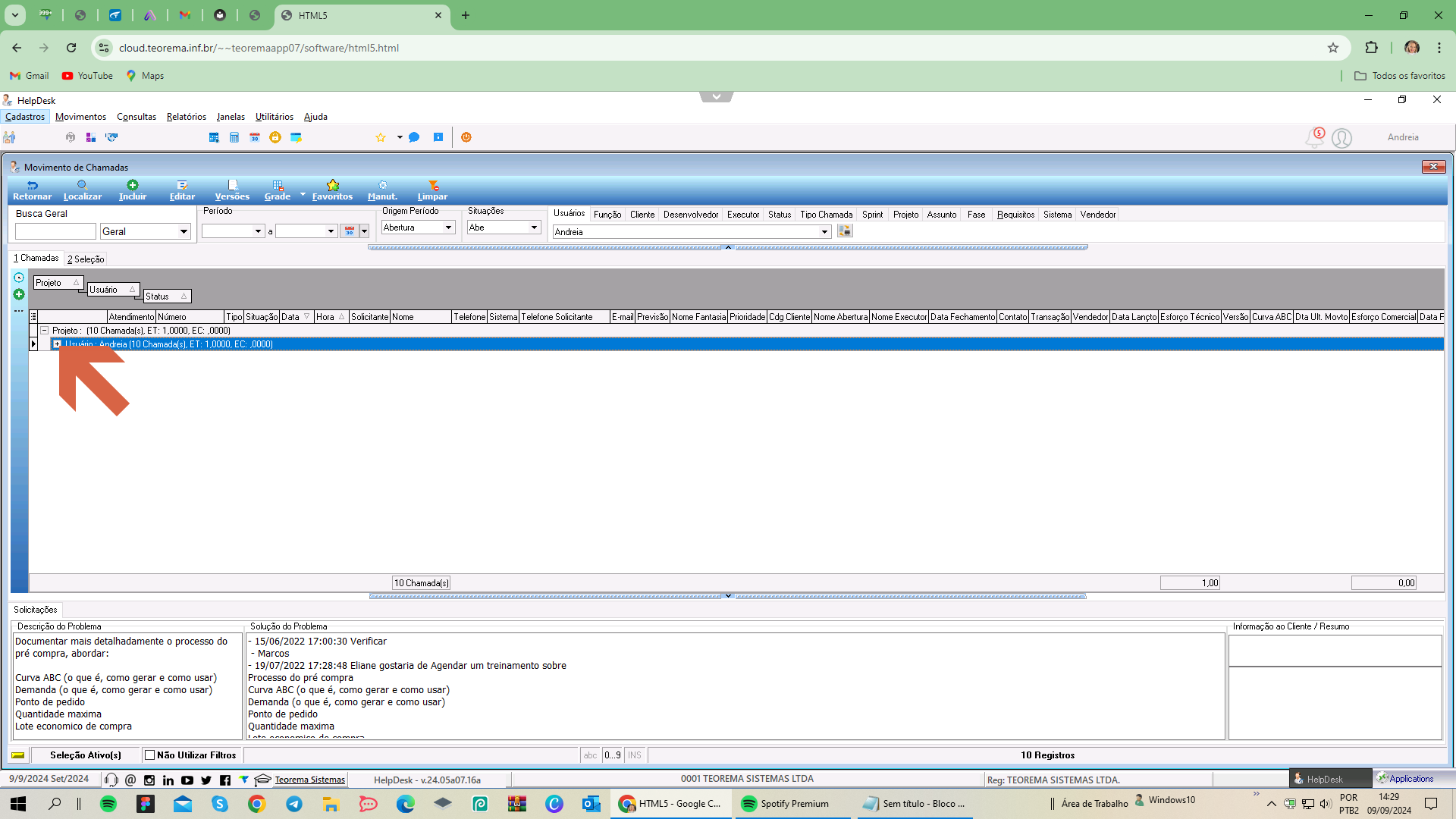Select the Cliente filter tab

[x=642, y=215]
